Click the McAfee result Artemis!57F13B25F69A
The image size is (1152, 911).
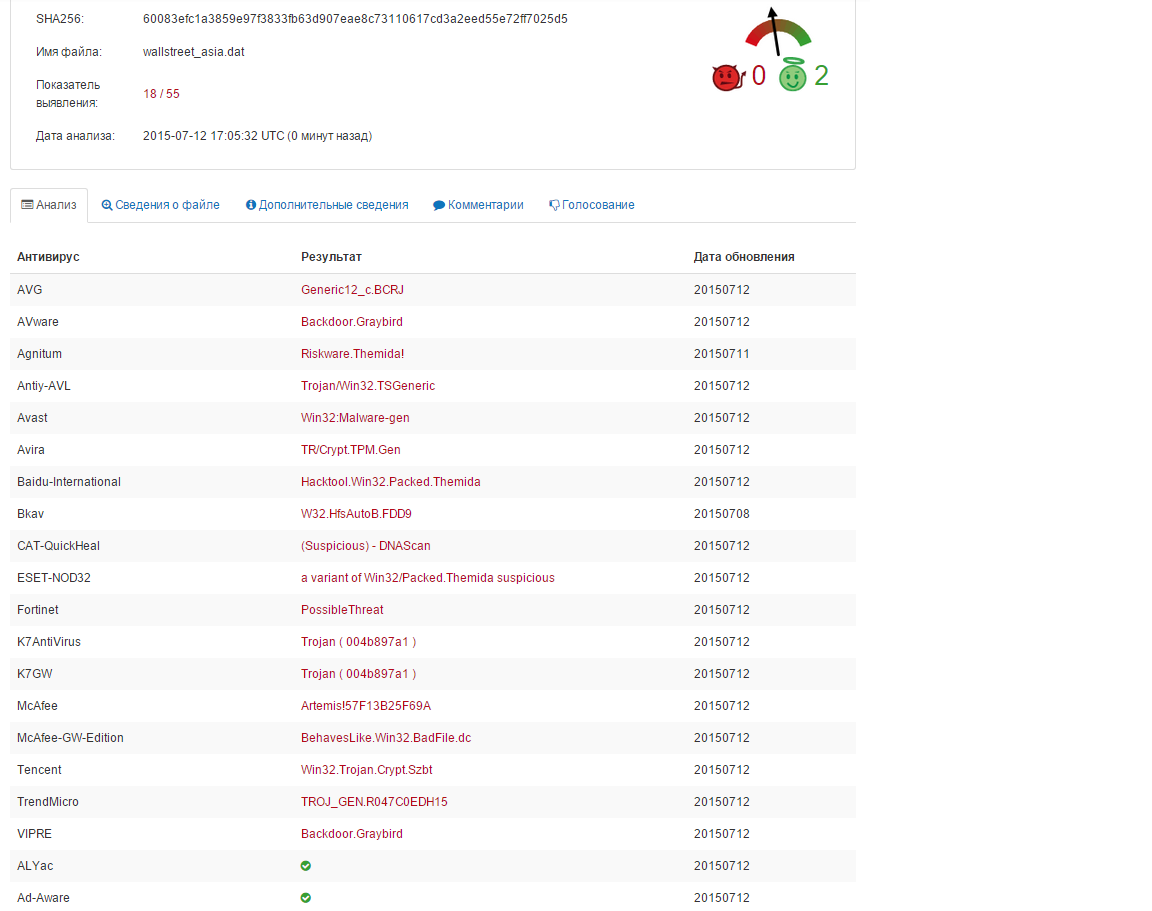click(366, 706)
